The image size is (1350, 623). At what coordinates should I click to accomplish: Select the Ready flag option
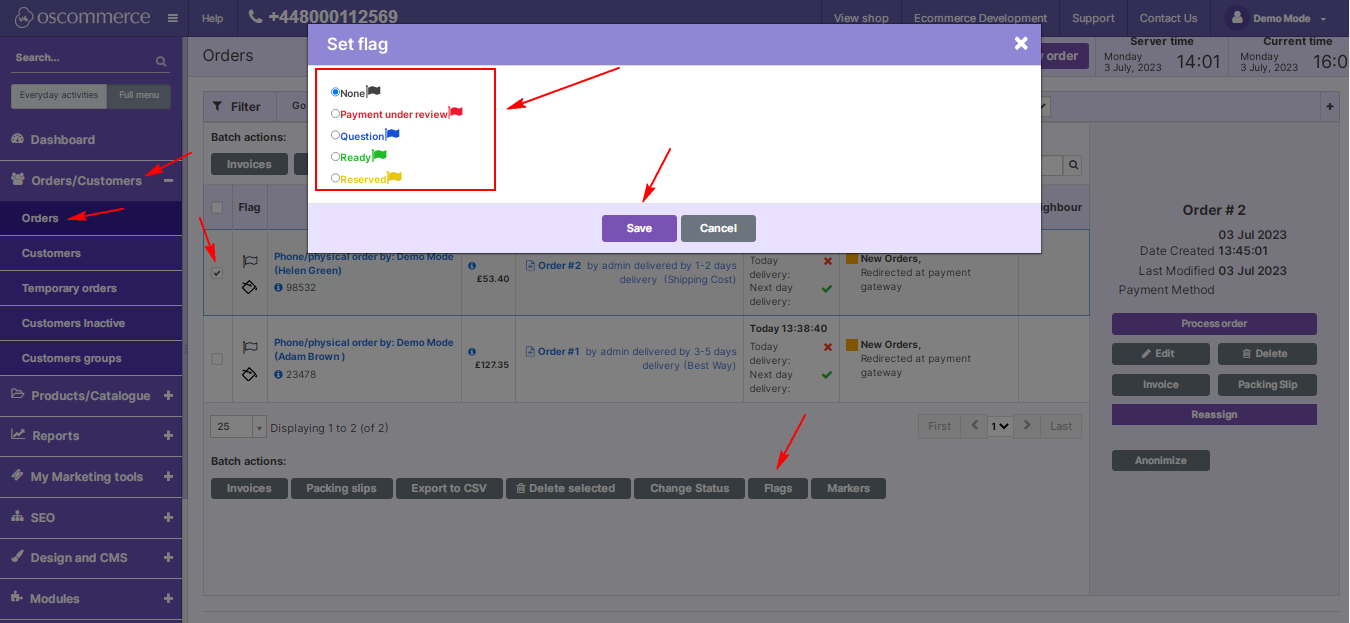pos(336,156)
